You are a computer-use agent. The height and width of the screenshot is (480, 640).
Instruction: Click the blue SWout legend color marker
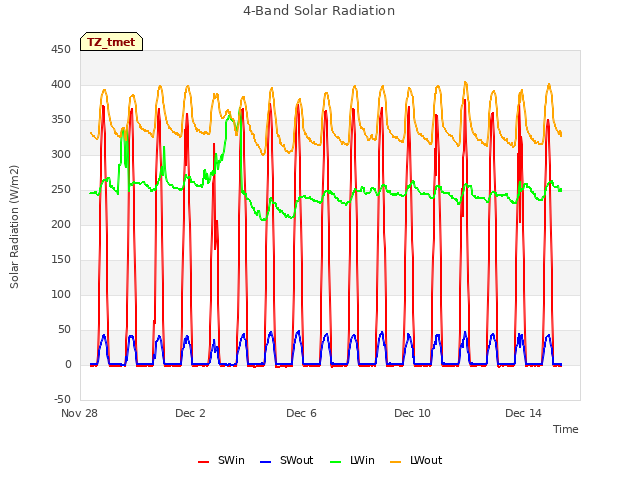265,462
